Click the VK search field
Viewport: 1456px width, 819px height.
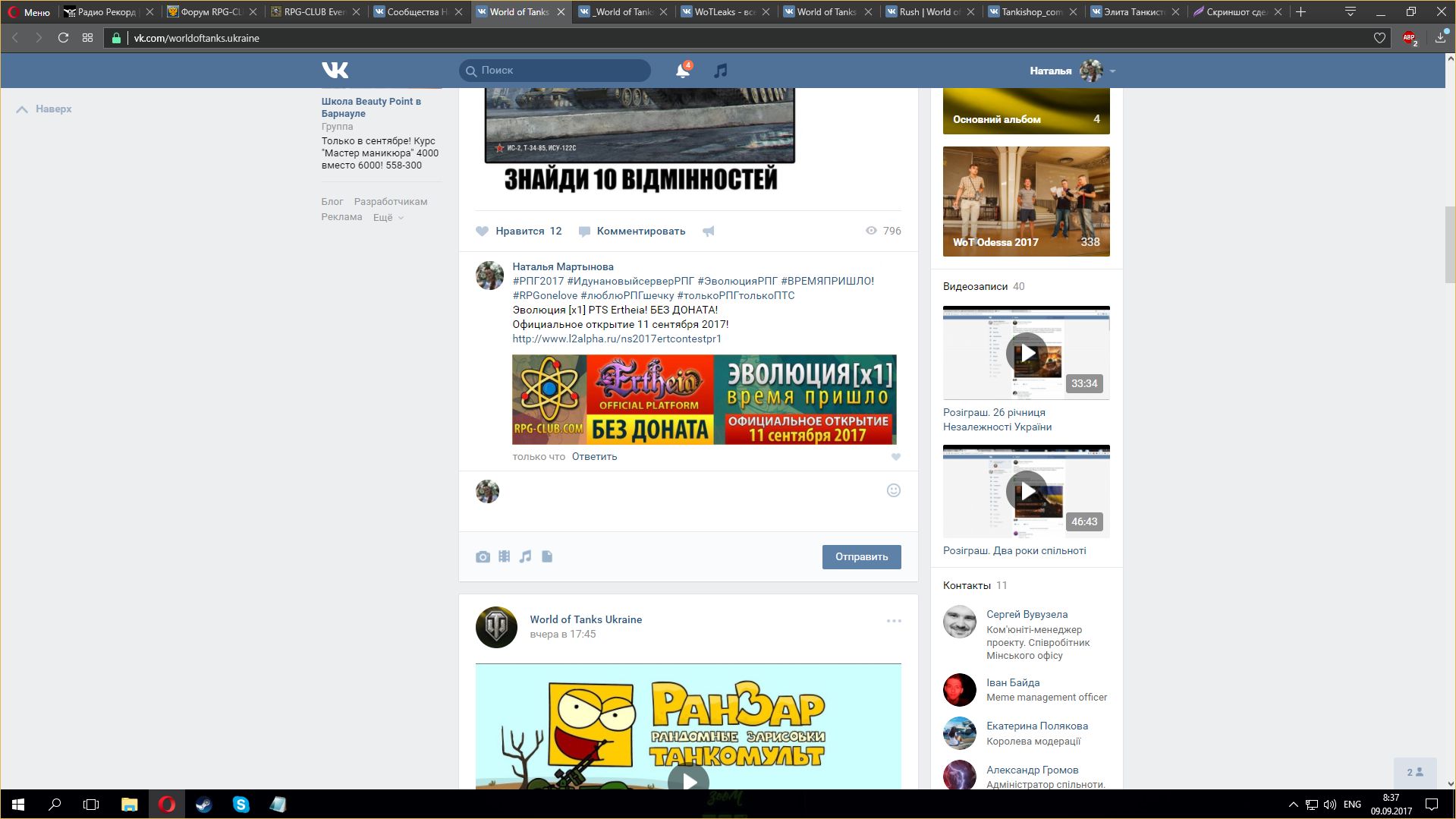pos(555,71)
